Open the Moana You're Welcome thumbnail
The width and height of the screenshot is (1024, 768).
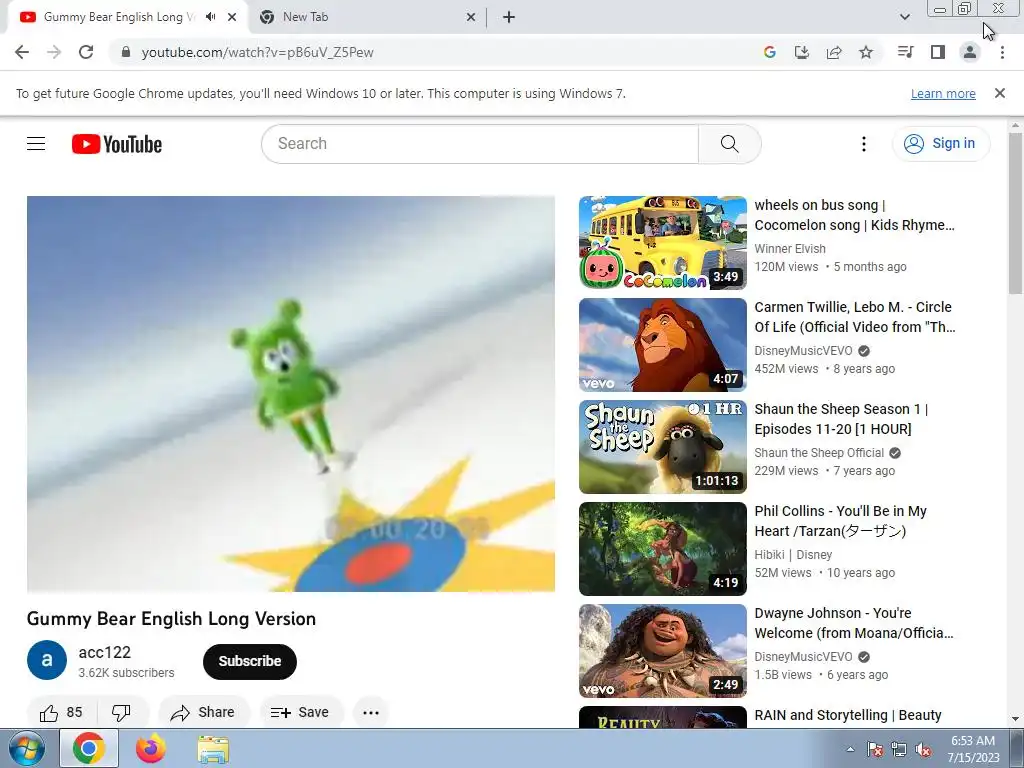(663, 650)
